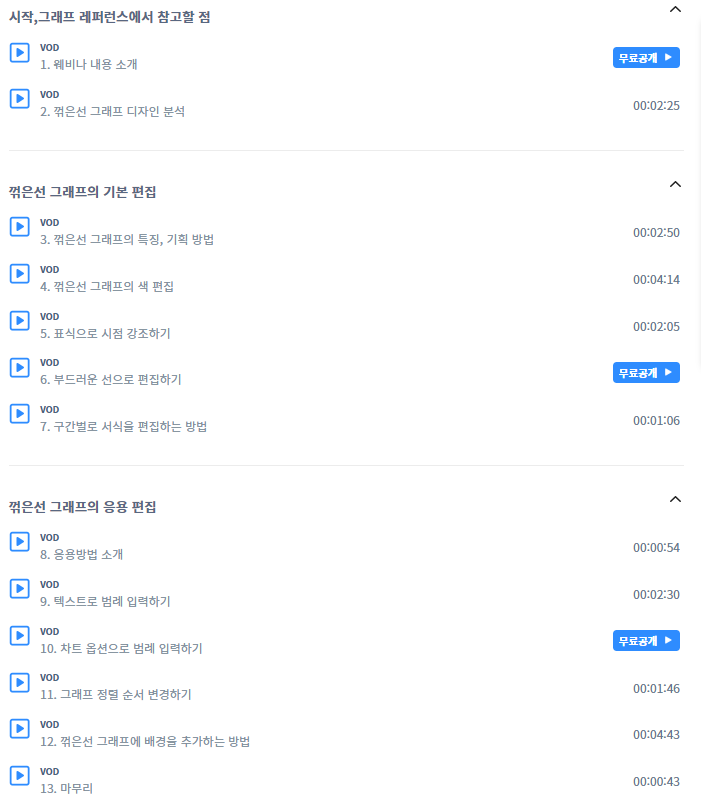Open 무료공개 preview for 부드러운 선으로 편집하기

pos(646,373)
